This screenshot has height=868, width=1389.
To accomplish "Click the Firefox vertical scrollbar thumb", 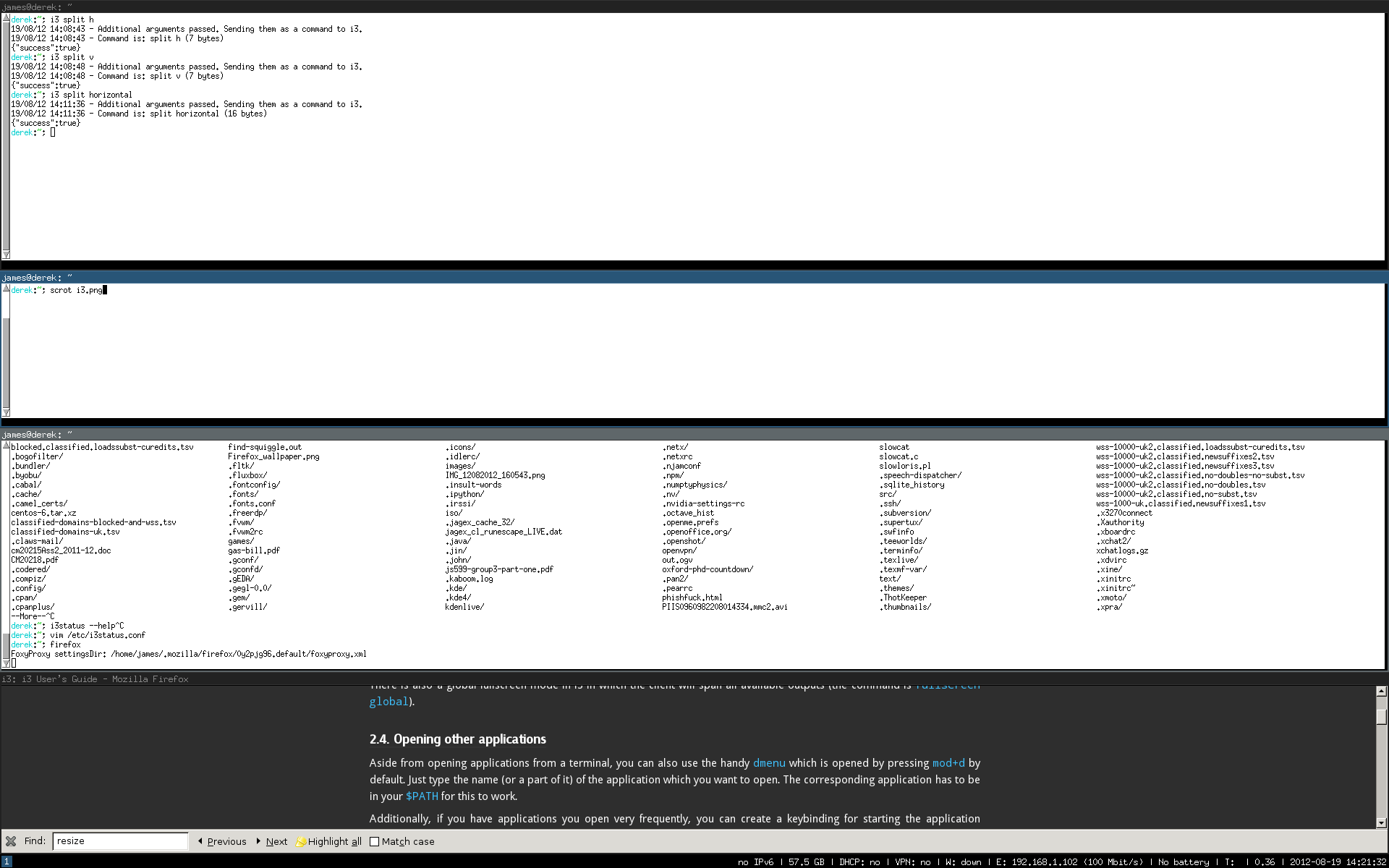I will pyautogui.click(x=1381, y=716).
